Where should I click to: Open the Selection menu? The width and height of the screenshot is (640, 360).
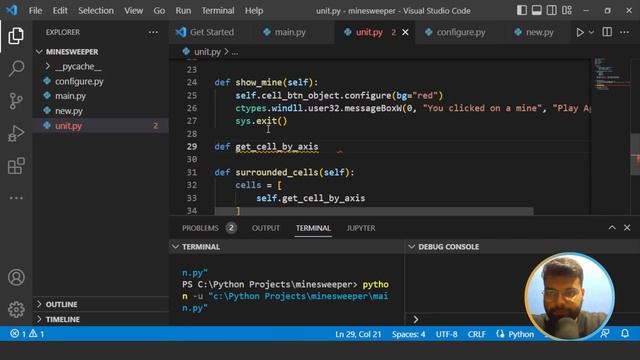tap(96, 11)
